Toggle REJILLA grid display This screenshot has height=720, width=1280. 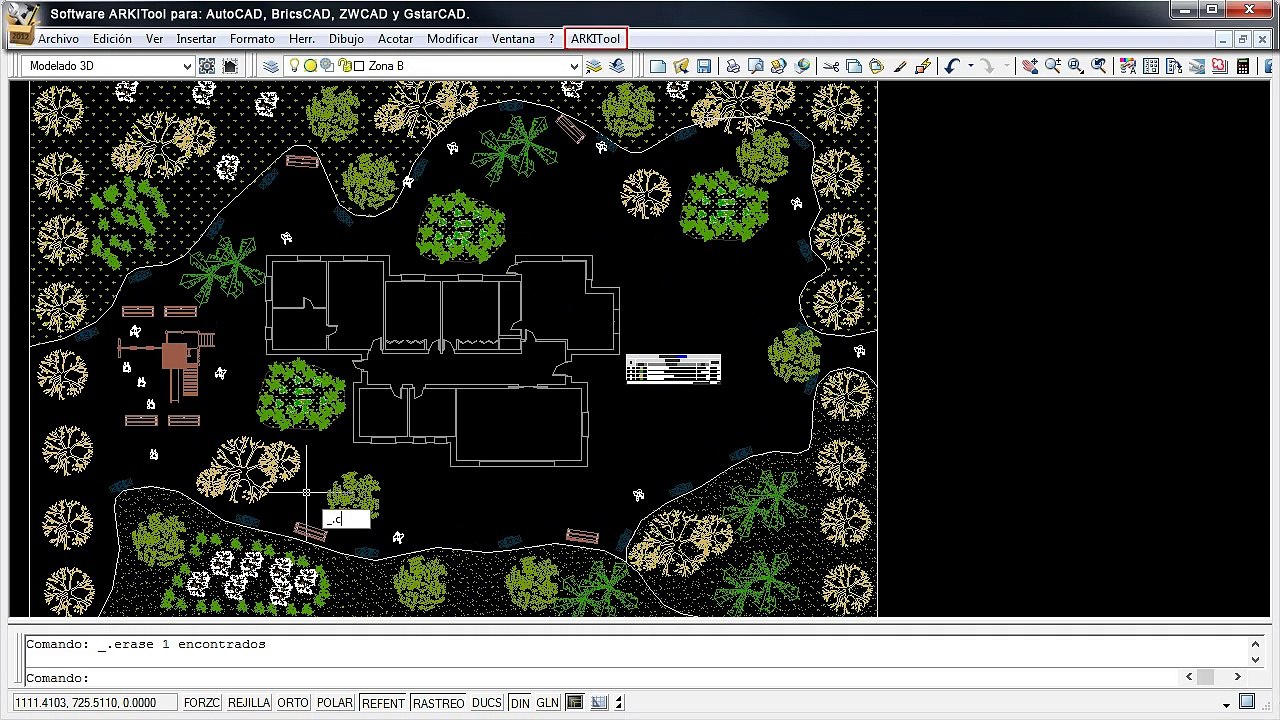(249, 703)
